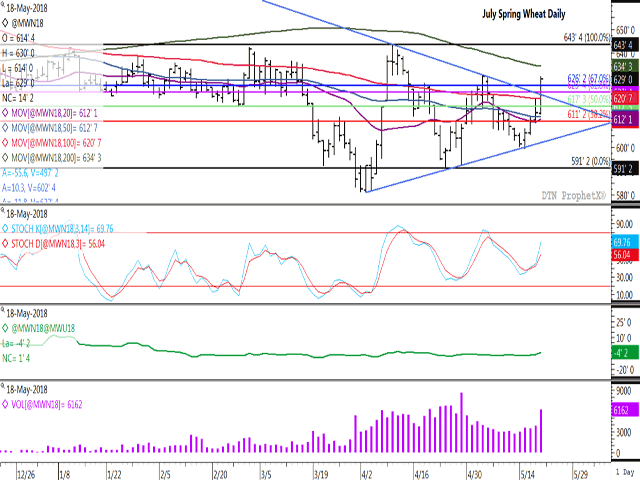Screen dimensions: 640x480
Task: Click the green diamond beside the MOV 200 study
Action: [x=5, y=158]
